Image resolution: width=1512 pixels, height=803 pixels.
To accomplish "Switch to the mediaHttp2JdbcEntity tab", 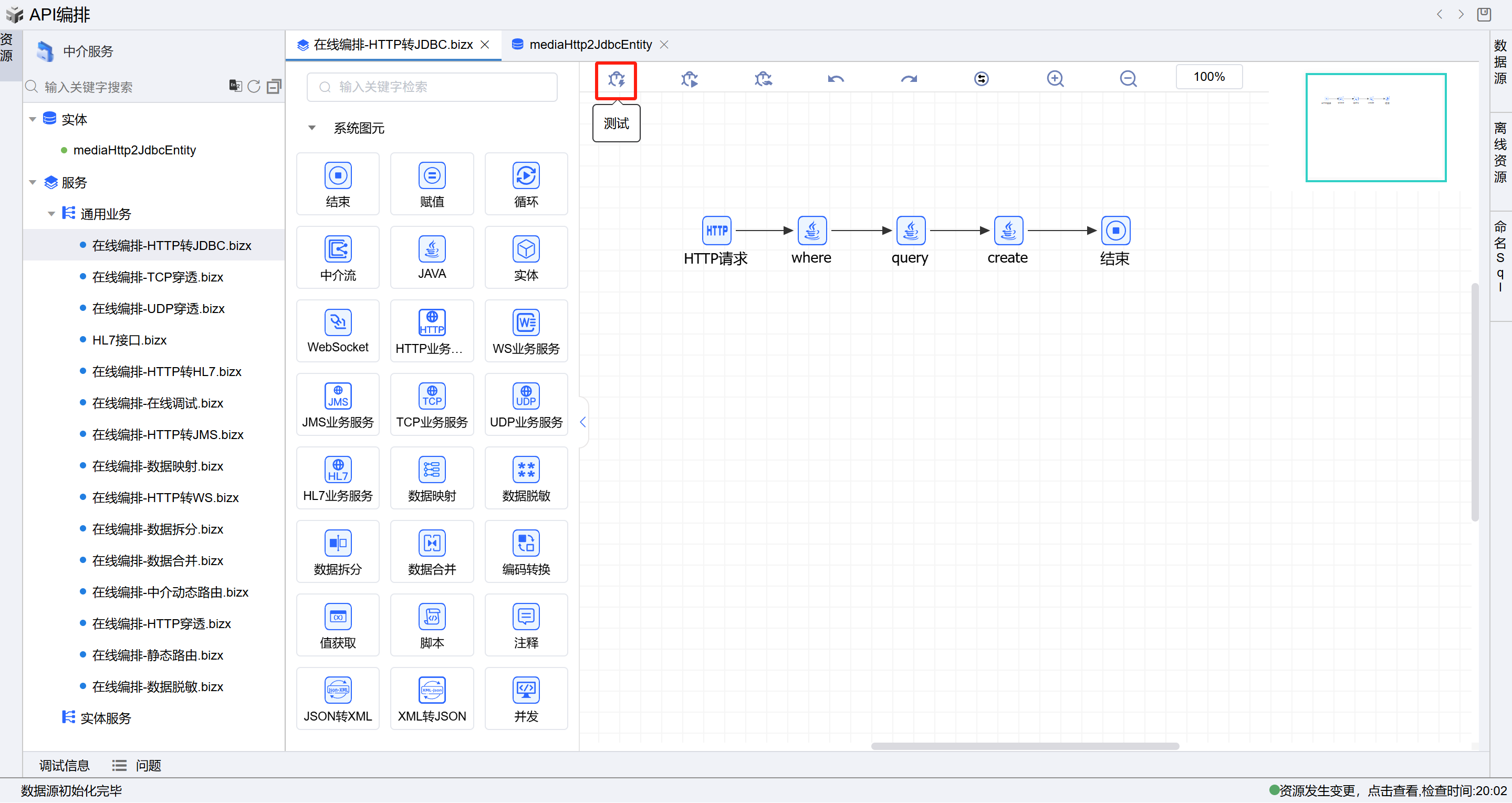I will (590, 45).
